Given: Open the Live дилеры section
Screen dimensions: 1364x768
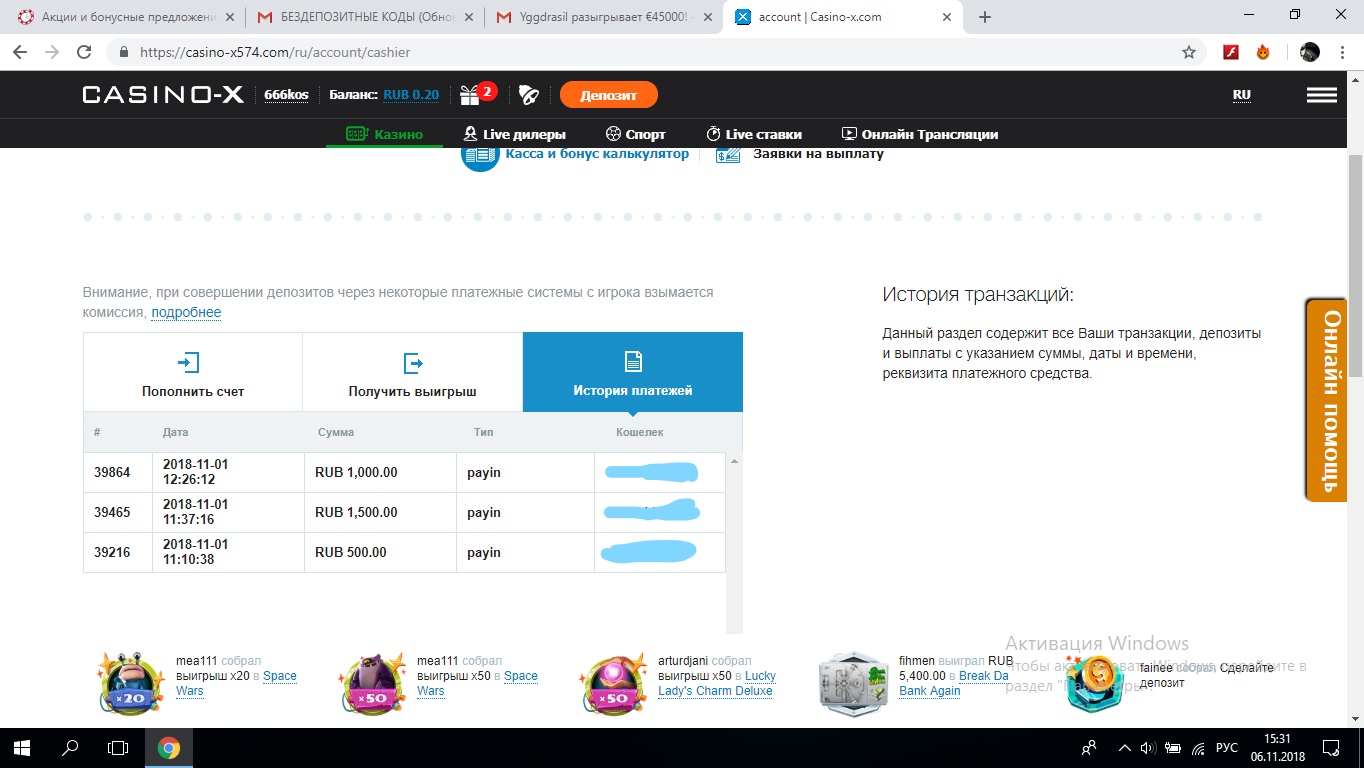Looking at the screenshot, I should 514,134.
